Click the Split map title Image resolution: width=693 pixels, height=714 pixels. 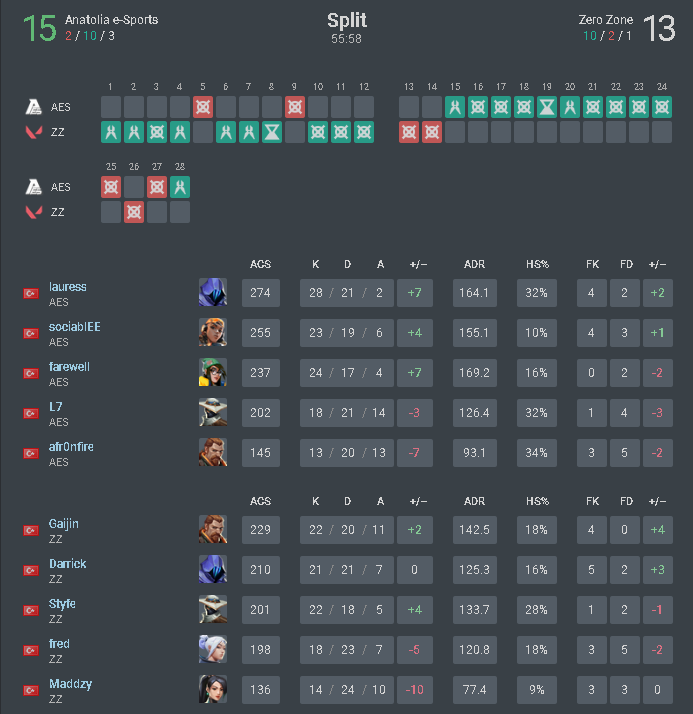(x=346, y=21)
